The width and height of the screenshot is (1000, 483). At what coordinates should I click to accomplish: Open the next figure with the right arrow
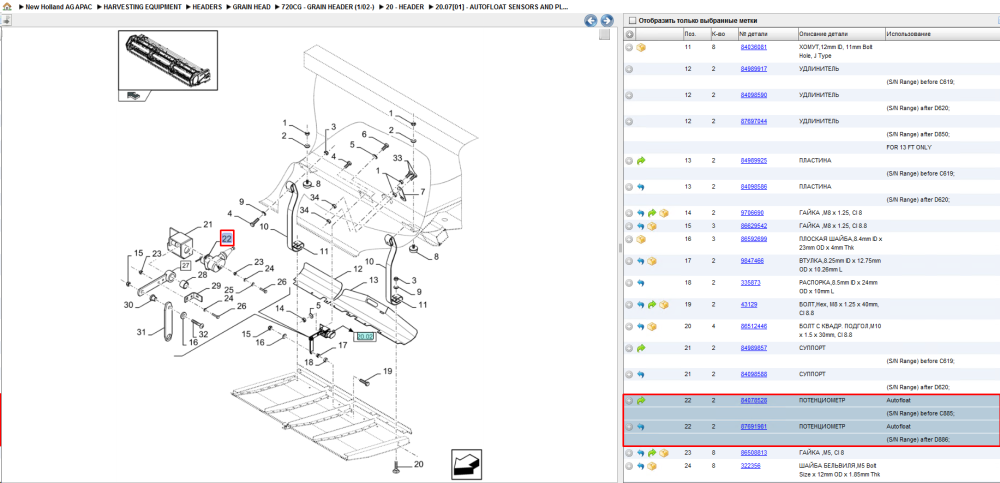(x=607, y=20)
